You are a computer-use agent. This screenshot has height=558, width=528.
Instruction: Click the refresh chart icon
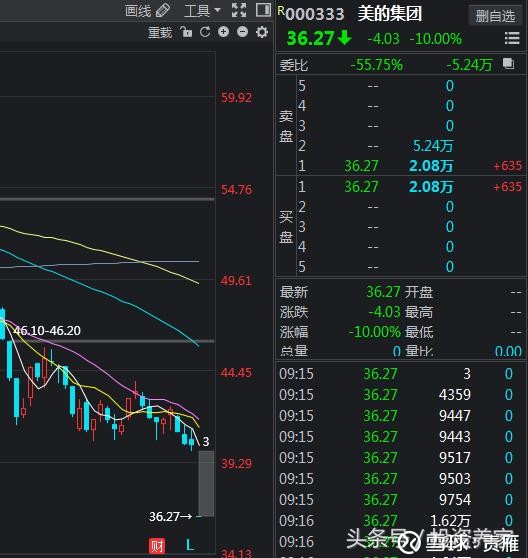(205, 32)
